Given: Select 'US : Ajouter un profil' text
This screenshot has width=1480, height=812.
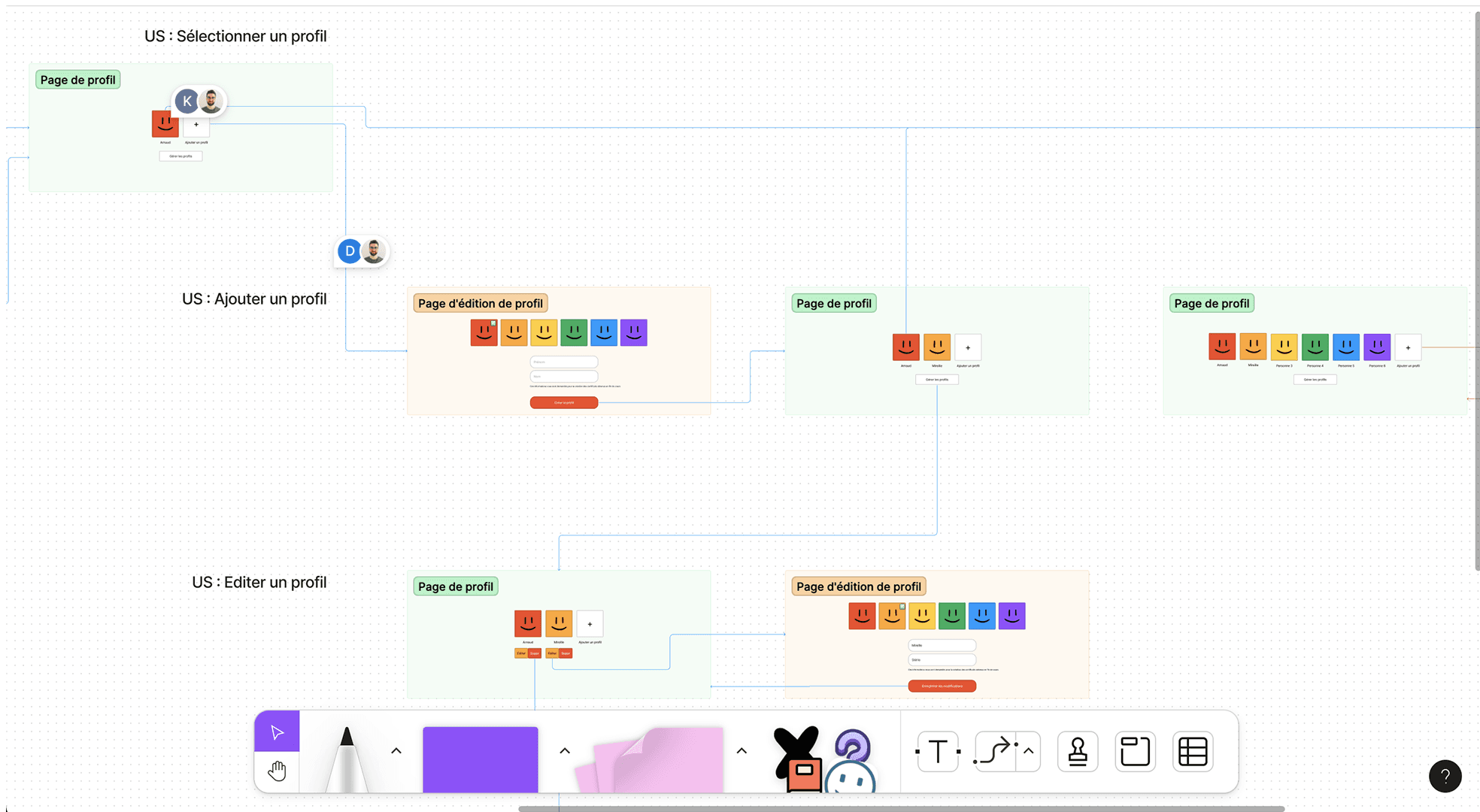Looking at the screenshot, I should [x=254, y=299].
